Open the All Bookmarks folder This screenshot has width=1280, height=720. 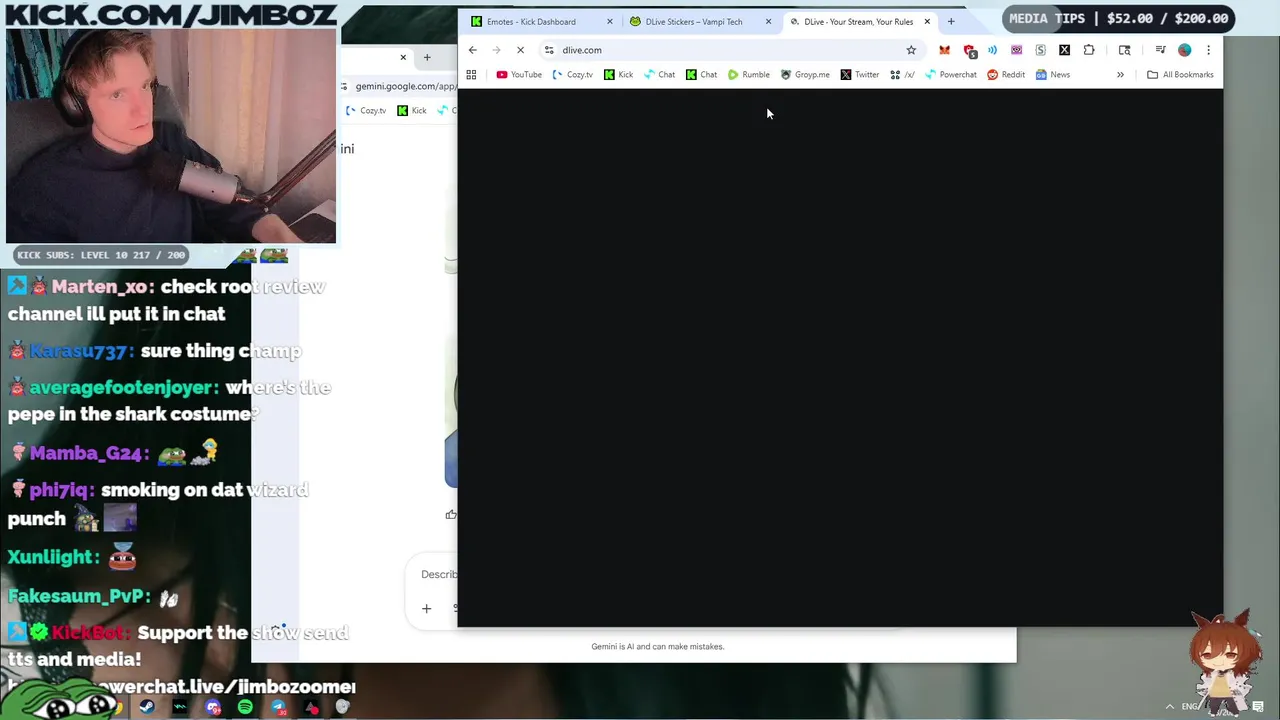(1180, 75)
